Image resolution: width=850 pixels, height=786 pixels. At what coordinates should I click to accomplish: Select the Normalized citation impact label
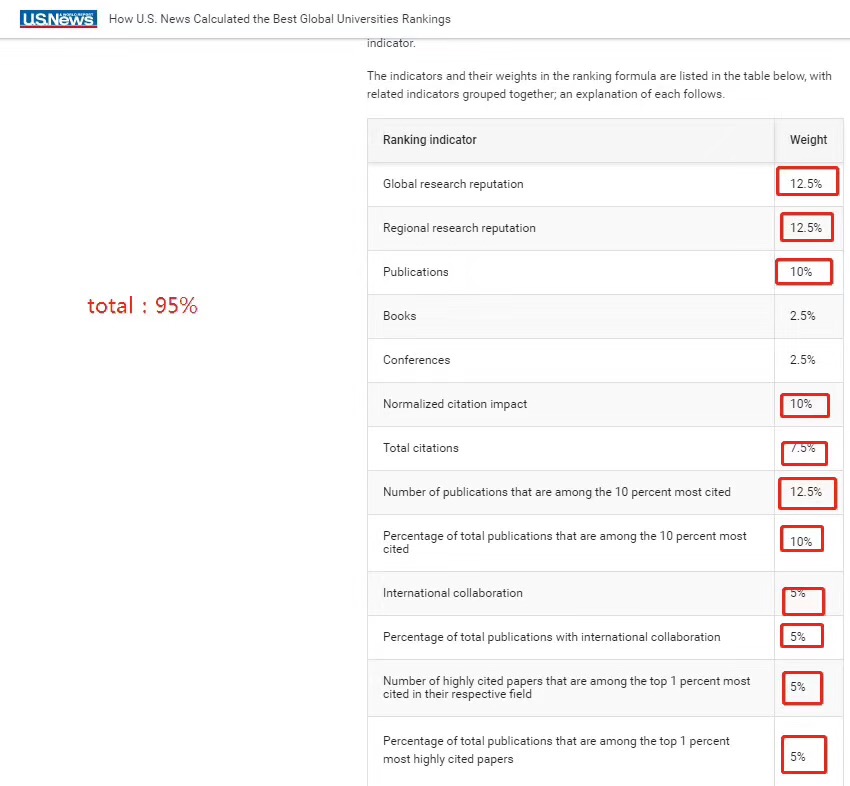[455, 404]
